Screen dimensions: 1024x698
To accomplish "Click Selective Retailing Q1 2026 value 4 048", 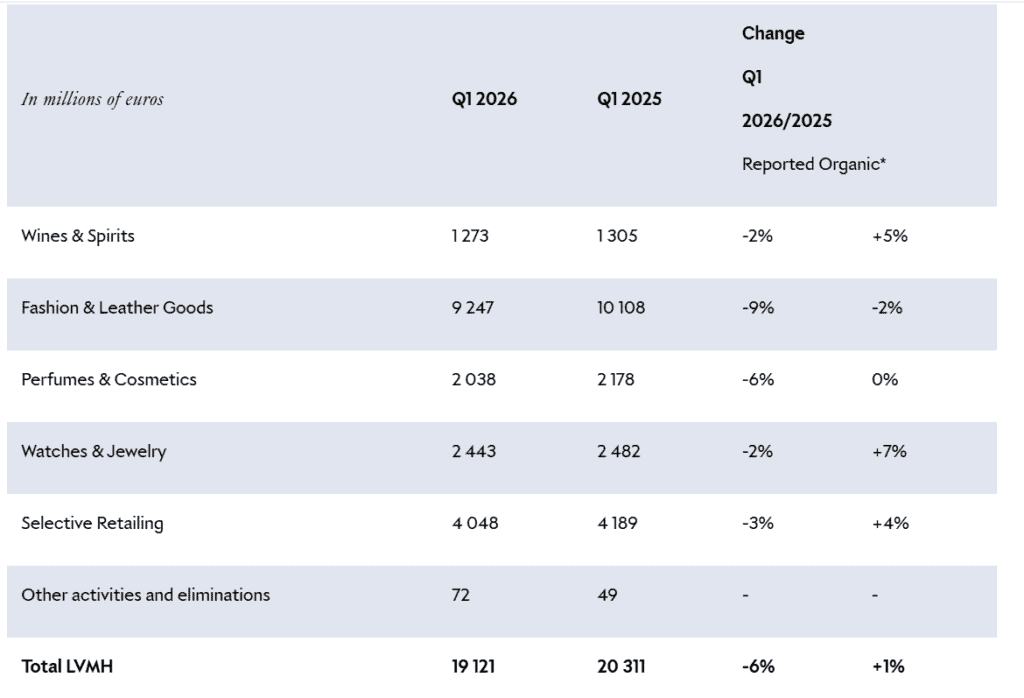I will click(474, 523).
